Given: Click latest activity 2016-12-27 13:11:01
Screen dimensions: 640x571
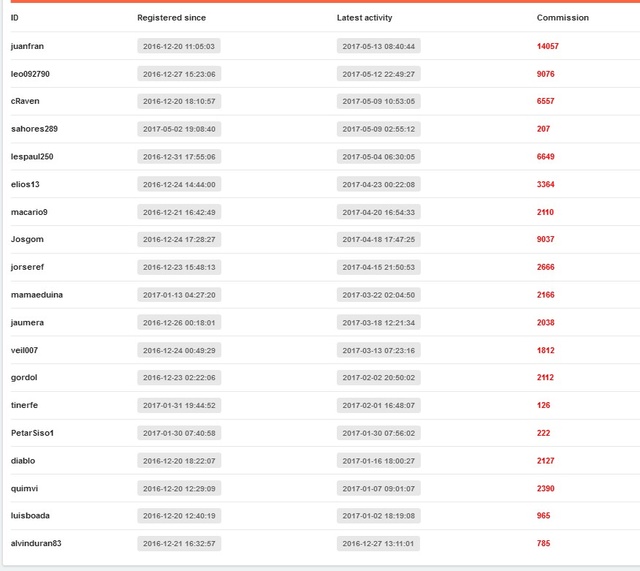Looking at the screenshot, I should [378, 543].
